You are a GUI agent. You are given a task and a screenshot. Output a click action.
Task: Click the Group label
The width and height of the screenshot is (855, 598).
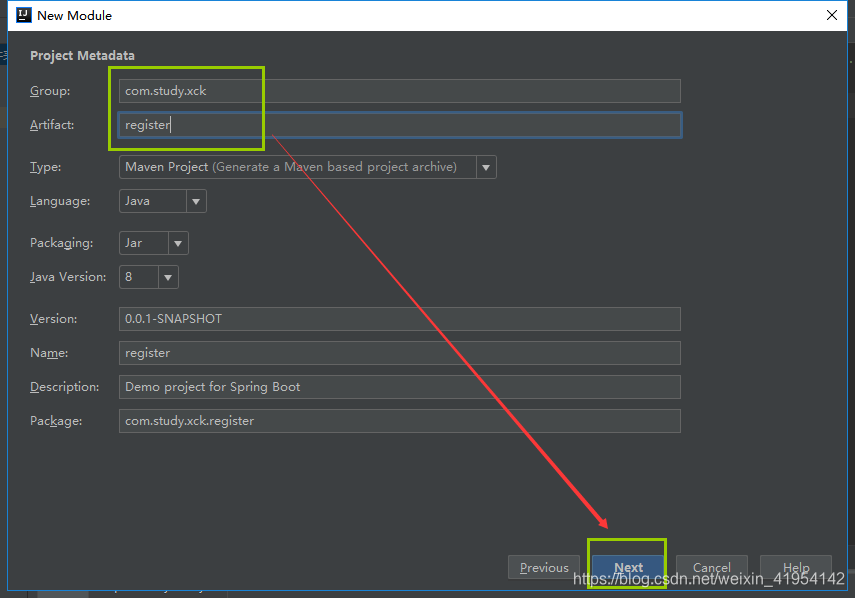(x=50, y=91)
